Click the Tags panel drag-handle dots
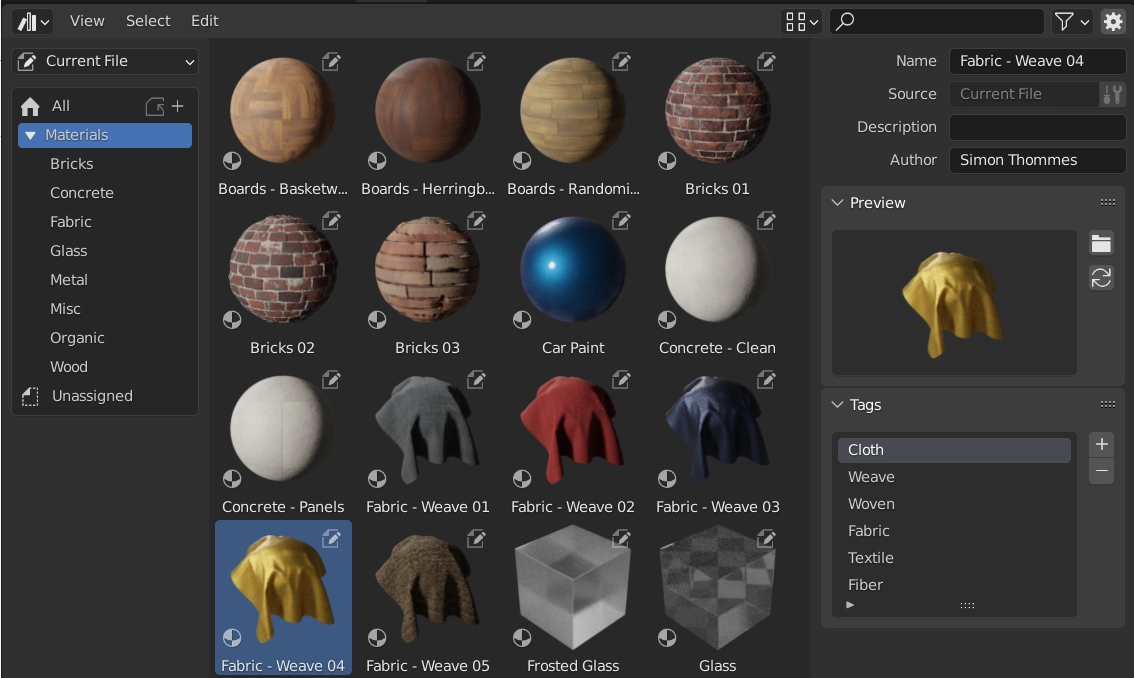 click(1107, 404)
